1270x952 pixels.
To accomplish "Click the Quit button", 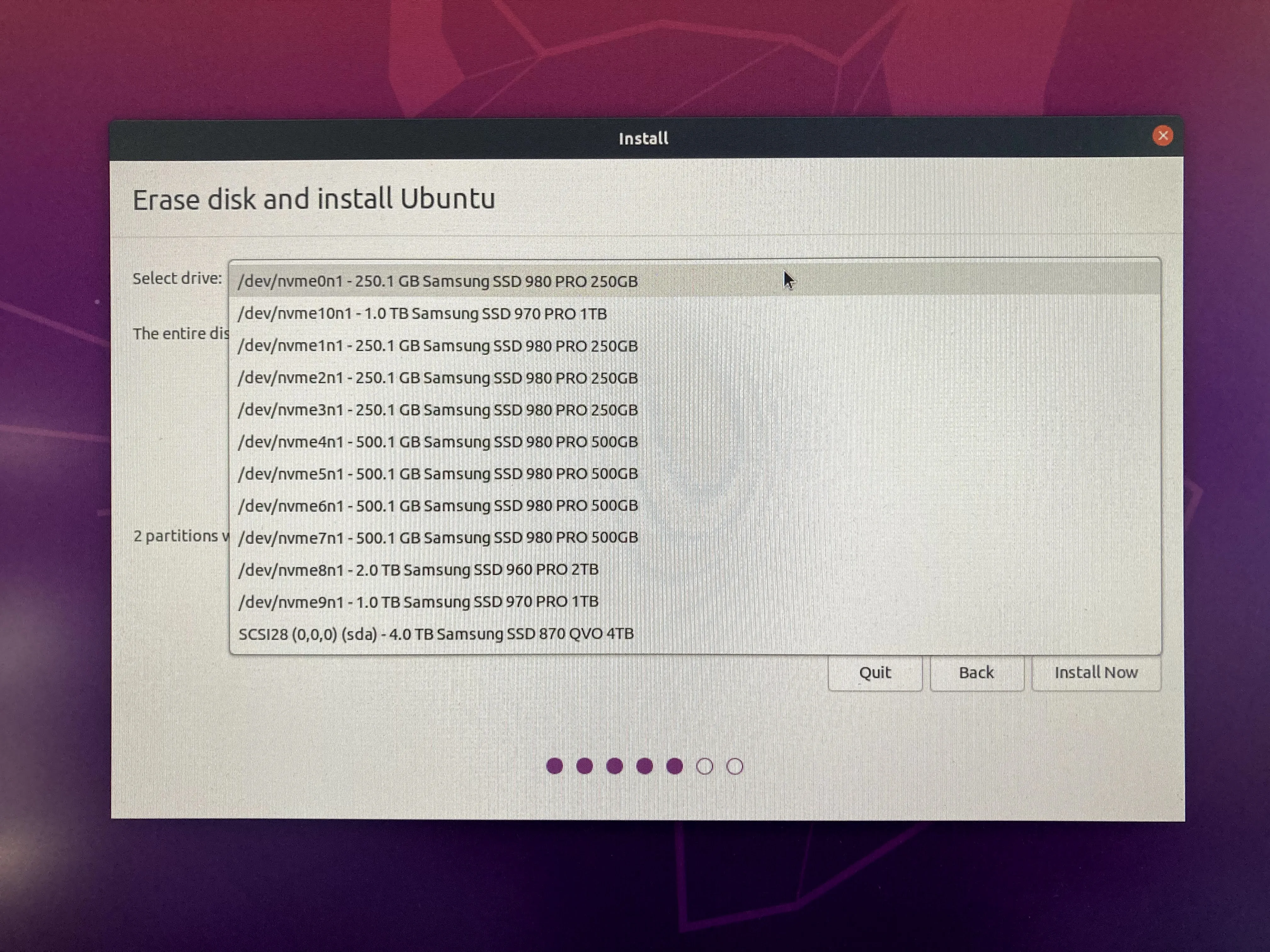I will [x=874, y=672].
